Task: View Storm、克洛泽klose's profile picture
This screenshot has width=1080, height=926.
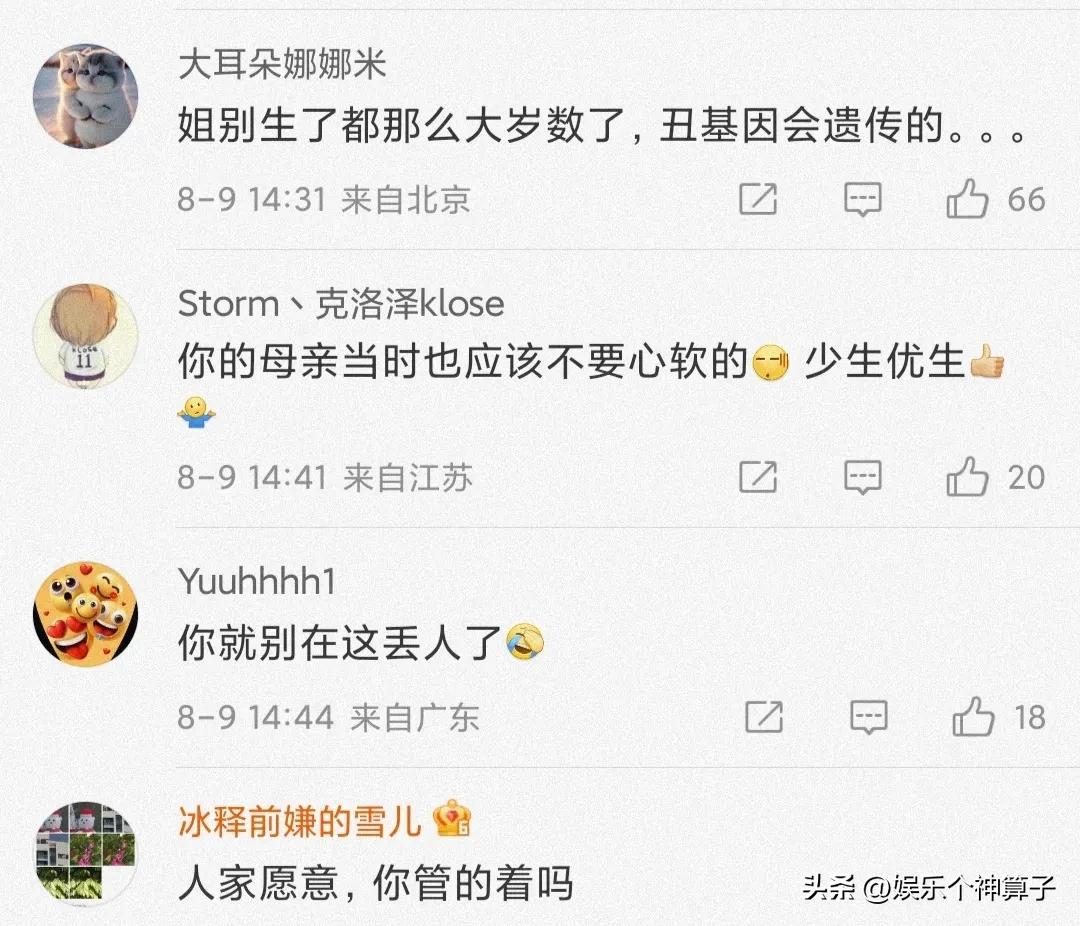Action: [85, 336]
